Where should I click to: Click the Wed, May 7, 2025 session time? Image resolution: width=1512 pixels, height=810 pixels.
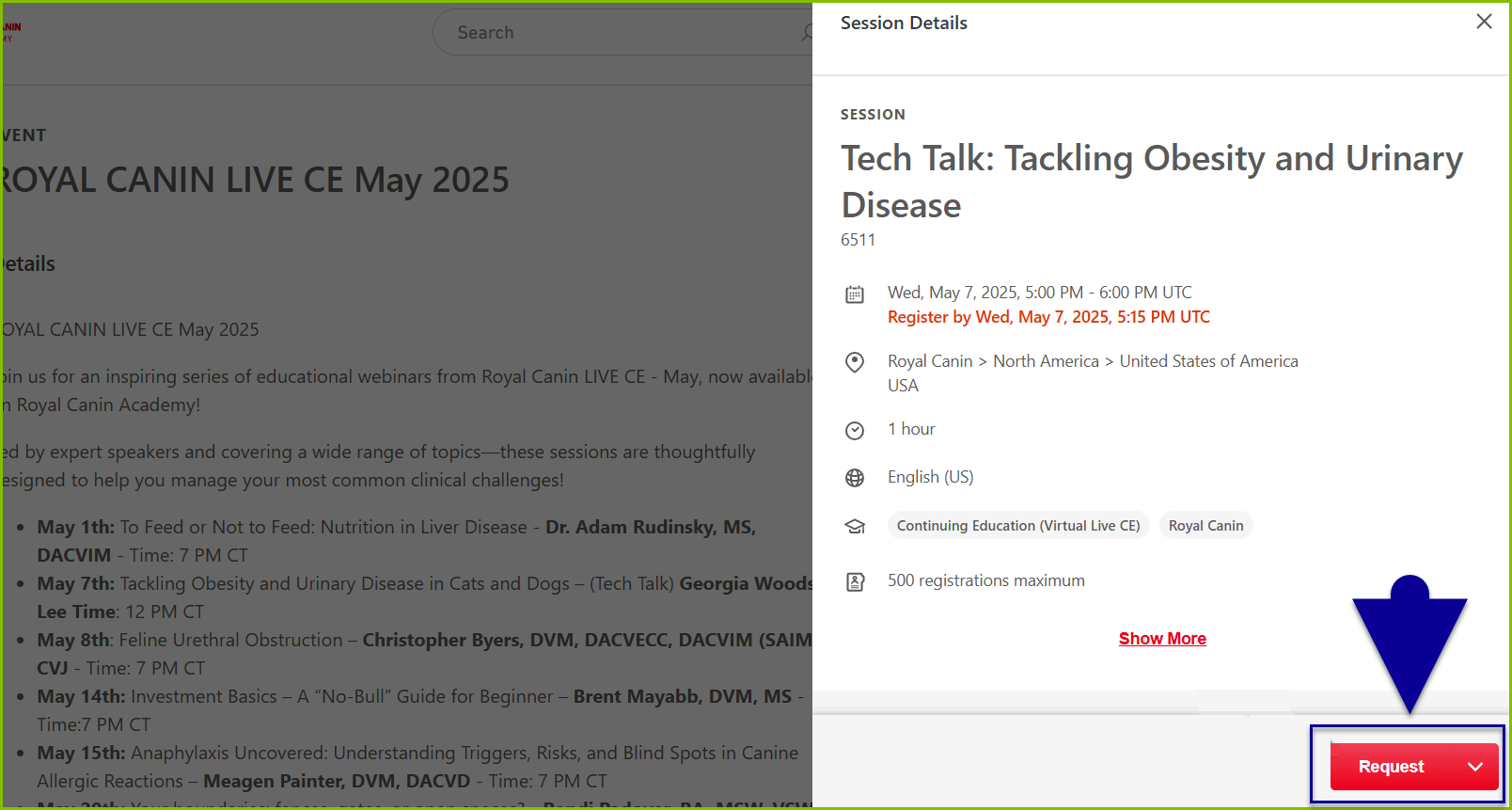tap(1040, 293)
